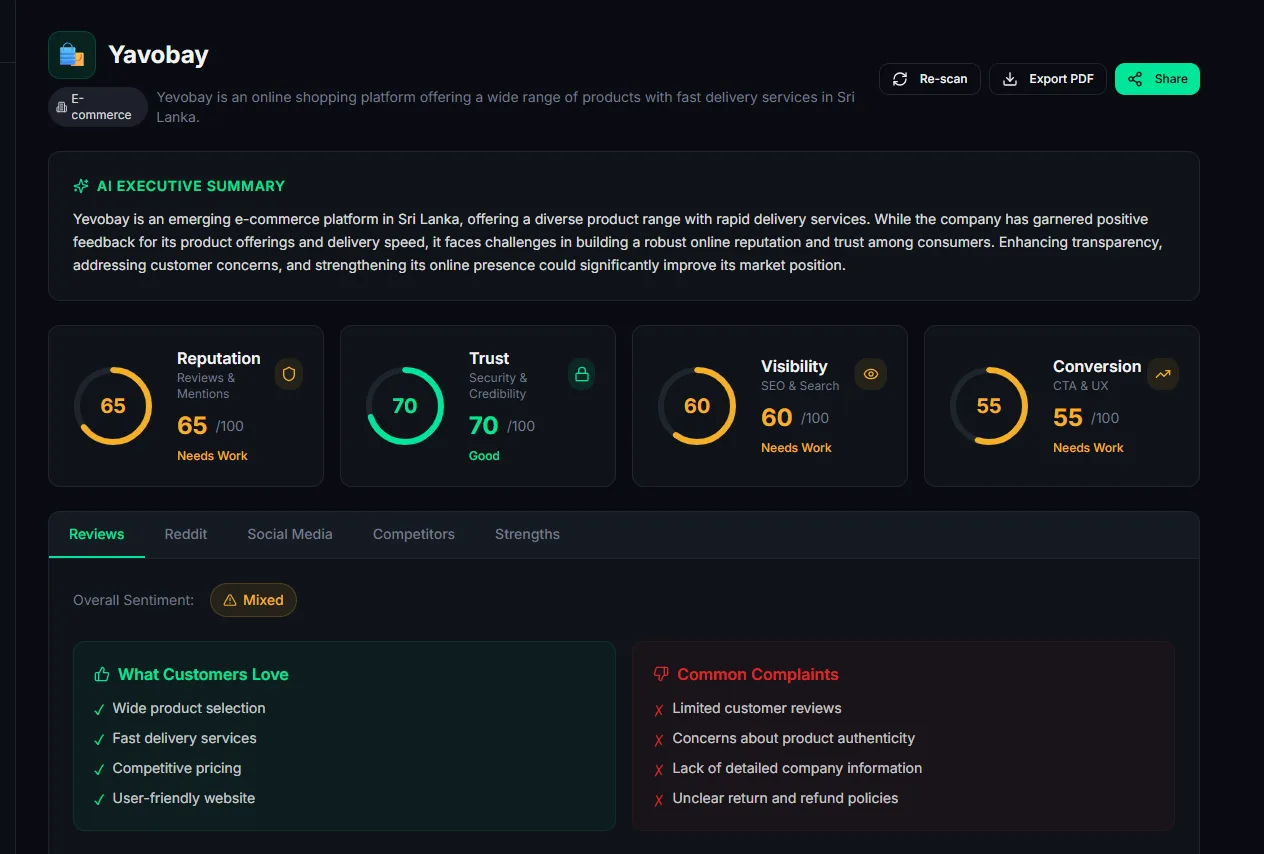
Task: Click the shield icon on the Reputation card
Action: [x=289, y=374]
